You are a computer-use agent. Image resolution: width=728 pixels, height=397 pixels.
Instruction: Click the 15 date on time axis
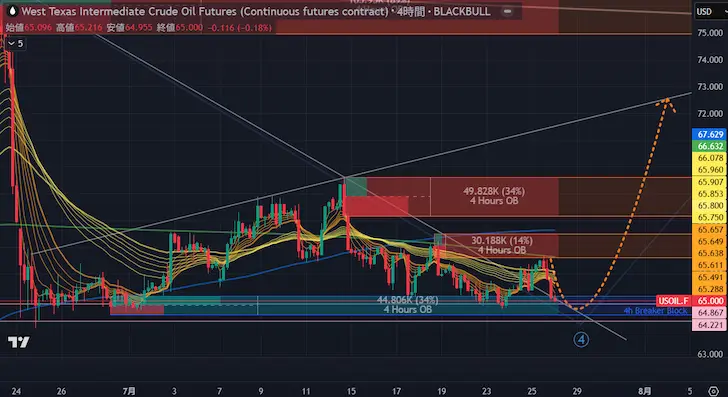(x=351, y=391)
